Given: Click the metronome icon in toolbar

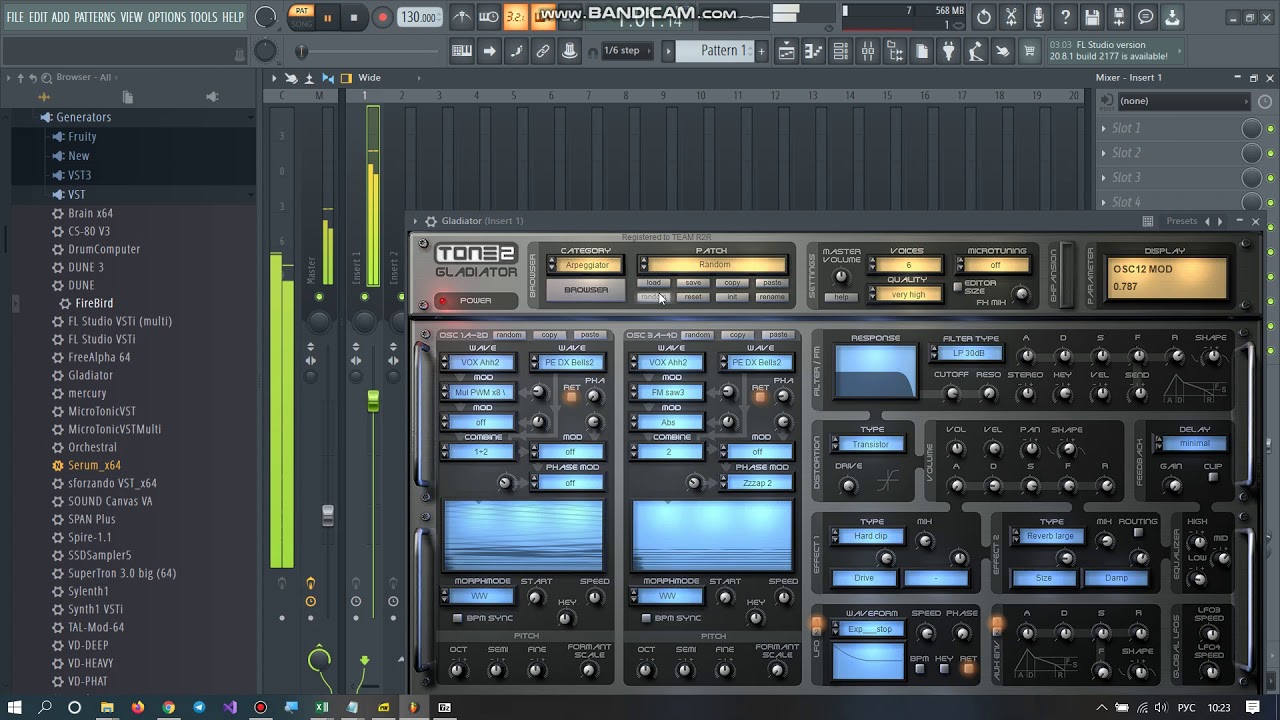Looking at the screenshot, I should coord(462,17).
